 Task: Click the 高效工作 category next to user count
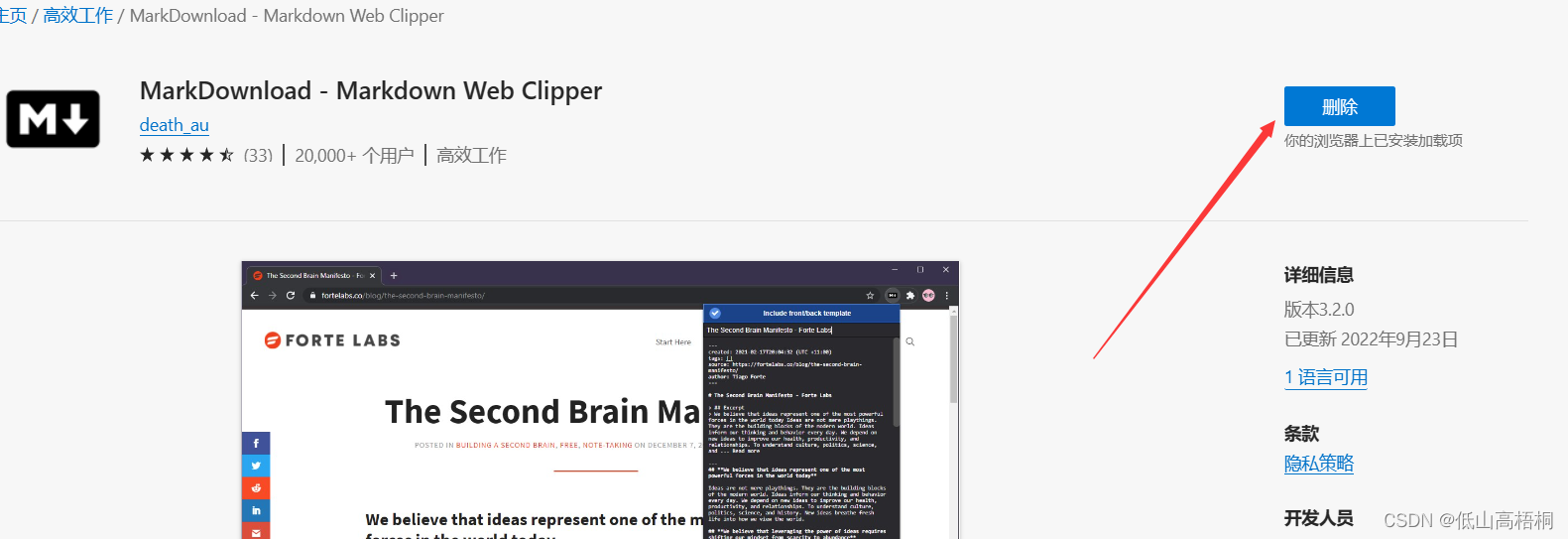[471, 156]
